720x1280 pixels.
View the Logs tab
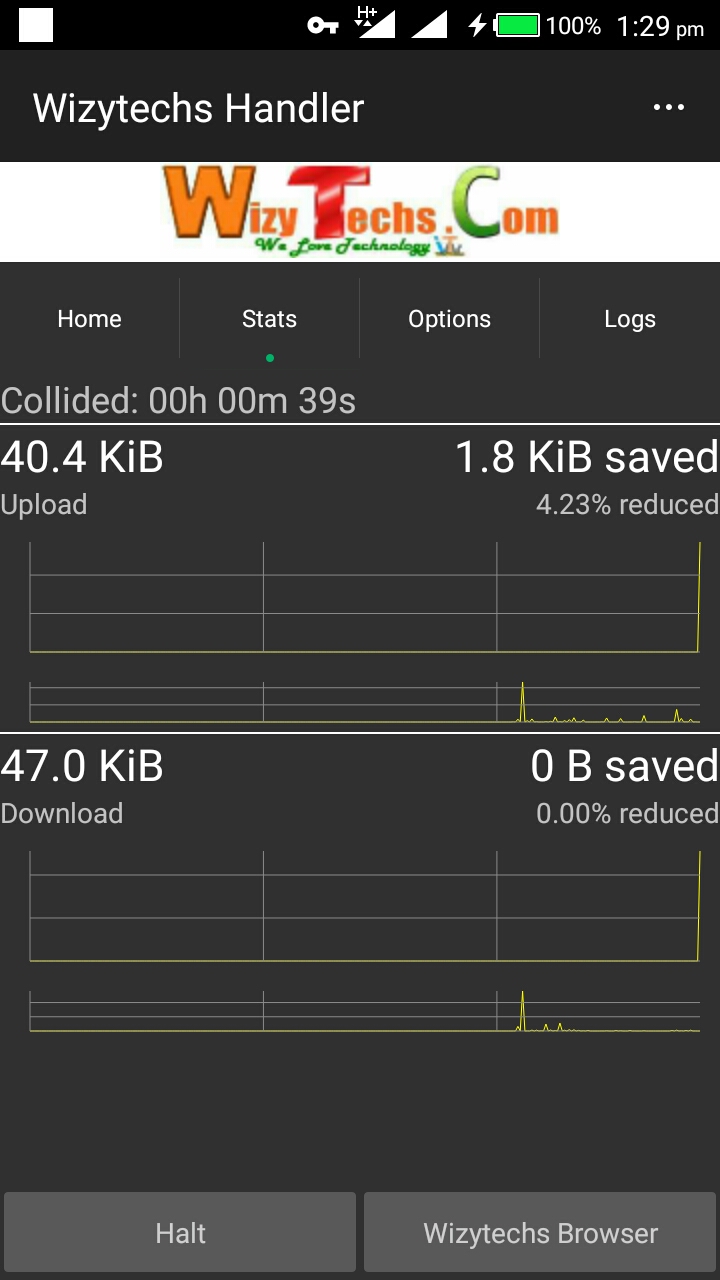[x=630, y=319]
